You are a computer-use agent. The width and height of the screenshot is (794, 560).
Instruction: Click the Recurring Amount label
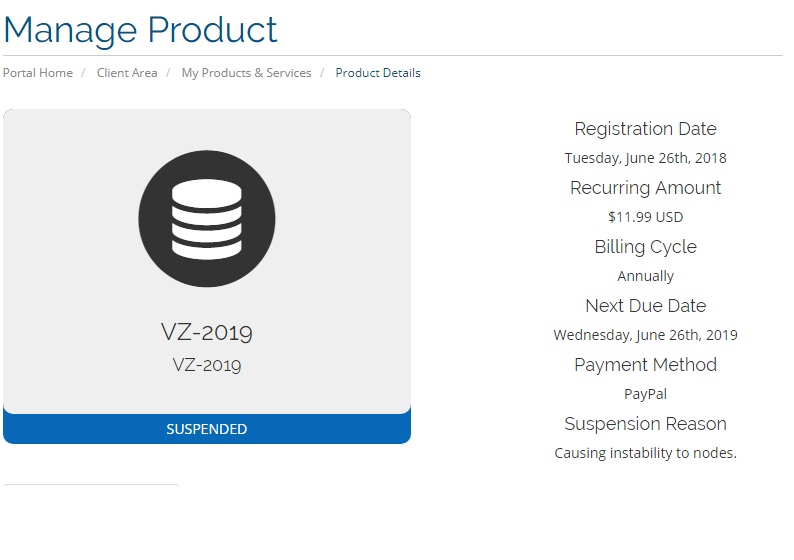click(x=645, y=188)
